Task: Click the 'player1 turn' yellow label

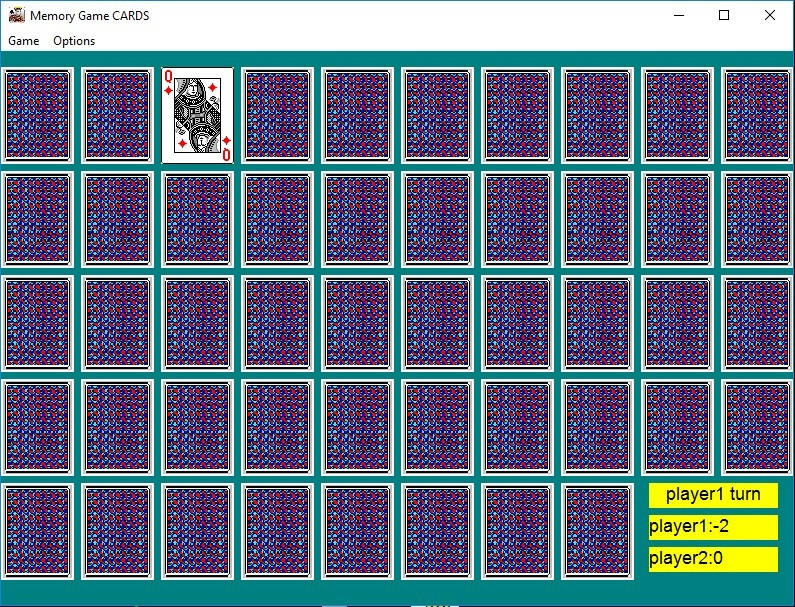Action: [713, 494]
